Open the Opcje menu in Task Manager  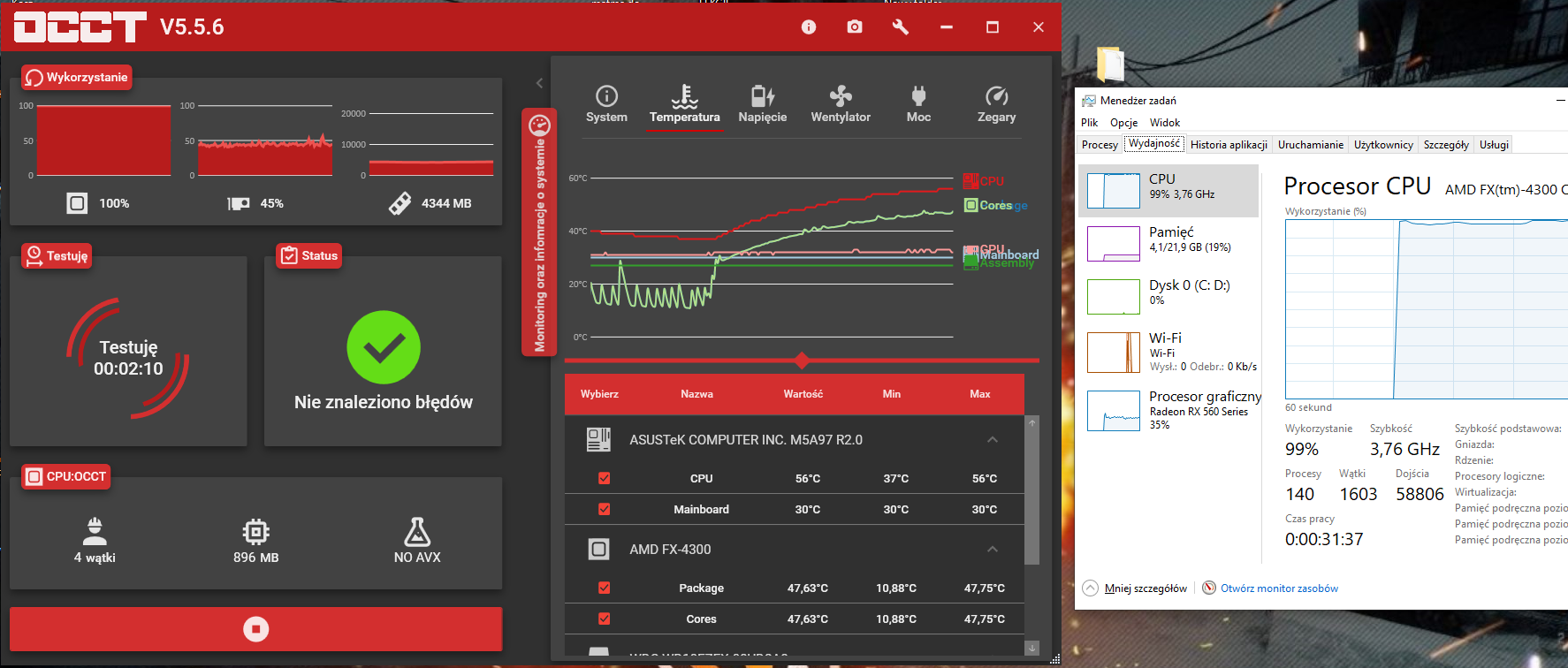(1123, 123)
